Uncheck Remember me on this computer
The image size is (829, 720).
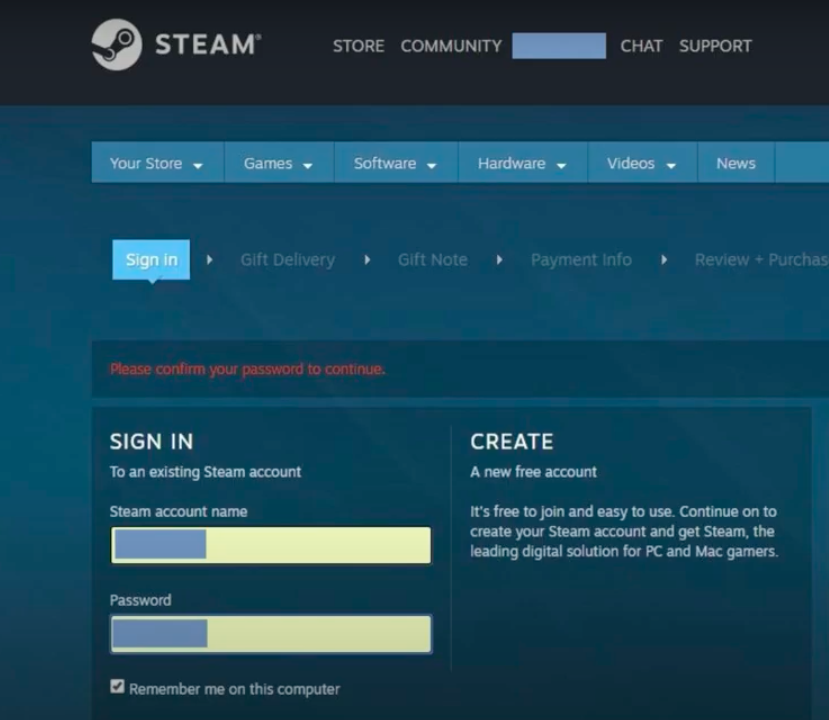pyautogui.click(x=117, y=686)
